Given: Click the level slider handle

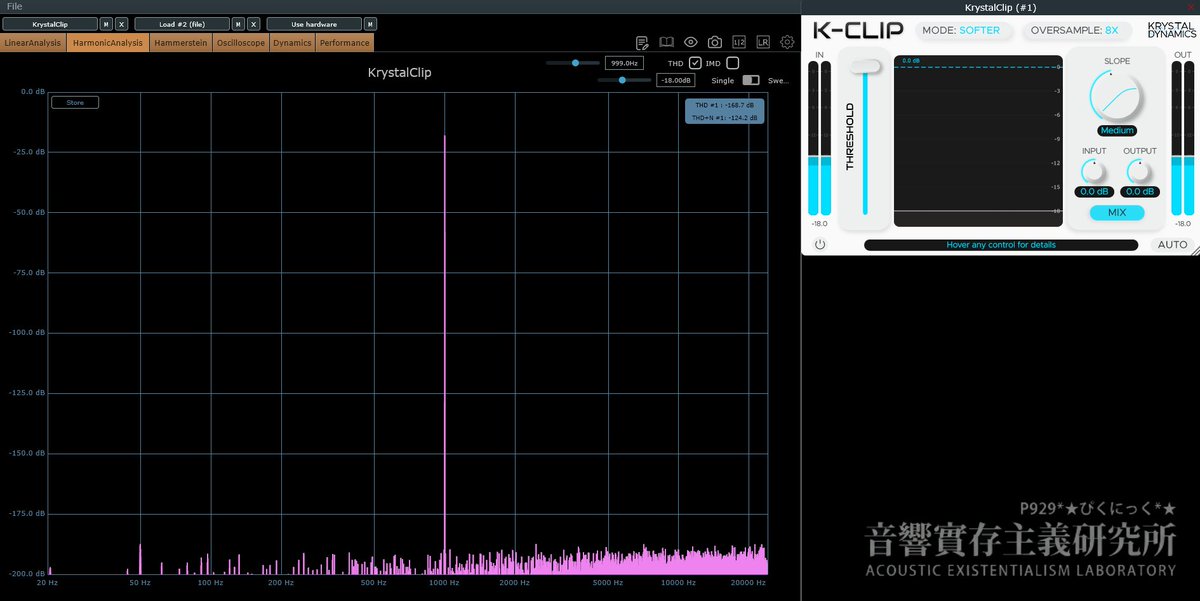Looking at the screenshot, I should click(622, 80).
